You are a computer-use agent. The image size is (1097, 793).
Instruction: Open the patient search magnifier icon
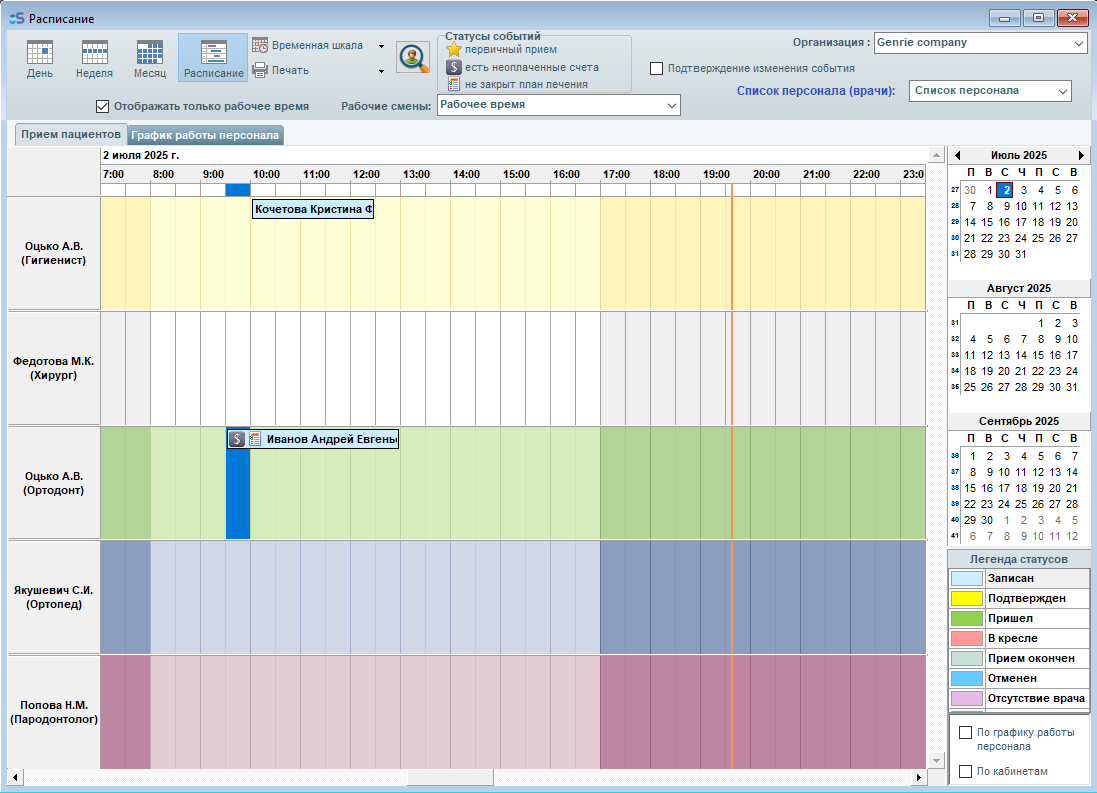point(412,58)
